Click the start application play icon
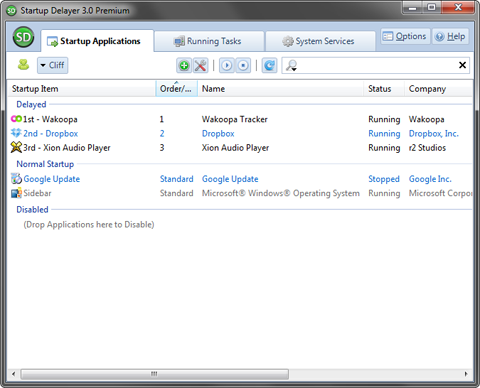Screen dimensions: 480x388 227,65
